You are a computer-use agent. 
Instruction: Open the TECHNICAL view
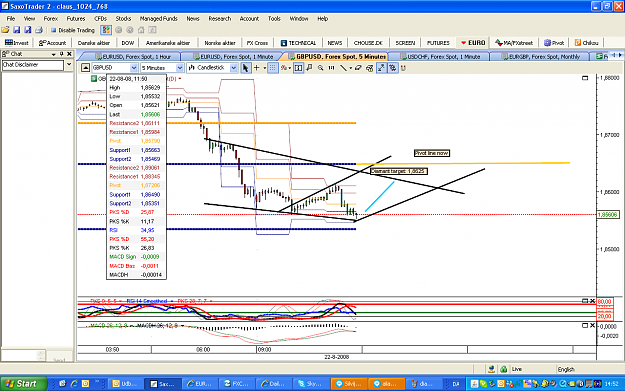tap(298, 43)
